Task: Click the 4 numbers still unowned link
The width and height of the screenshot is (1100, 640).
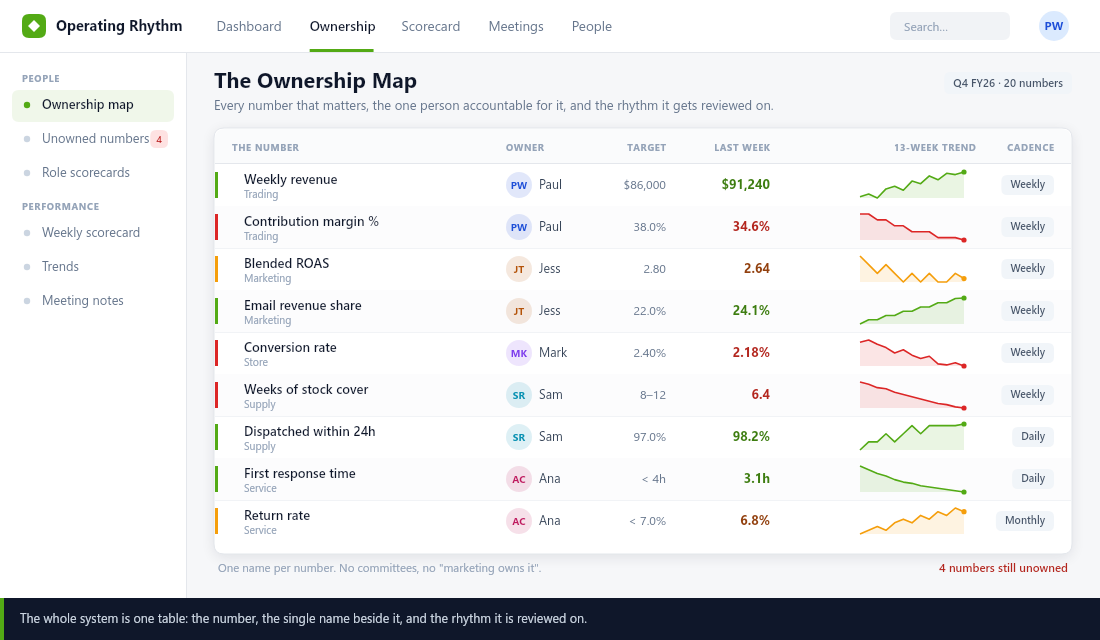Action: (x=1003, y=568)
